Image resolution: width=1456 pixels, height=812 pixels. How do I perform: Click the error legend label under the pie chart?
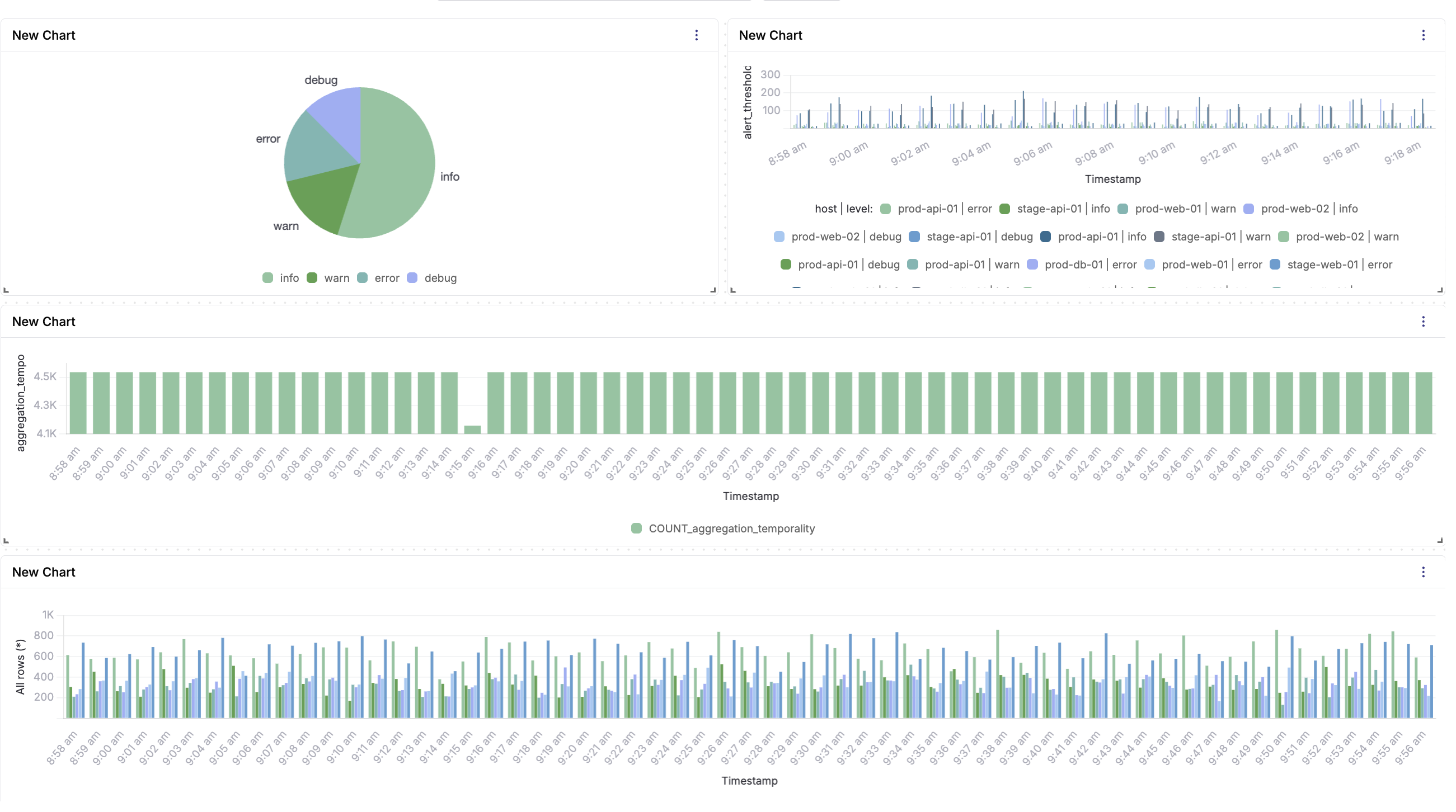pos(387,278)
